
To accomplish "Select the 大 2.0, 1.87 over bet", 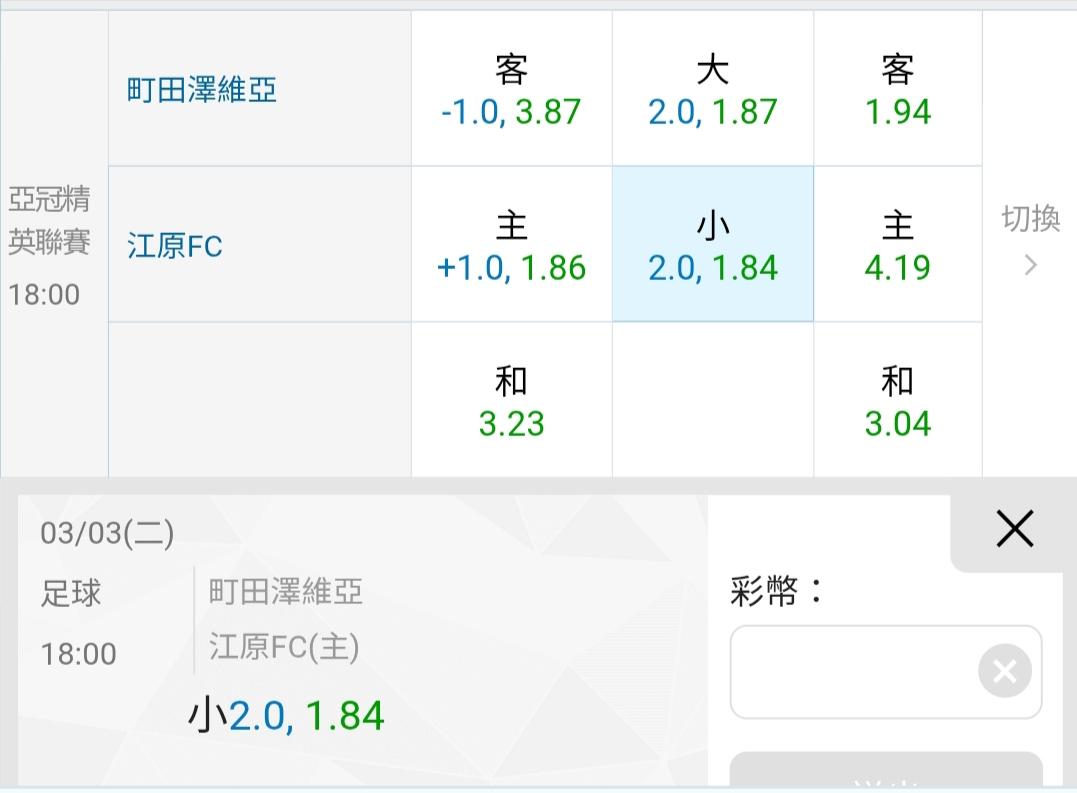I will tap(712, 90).
